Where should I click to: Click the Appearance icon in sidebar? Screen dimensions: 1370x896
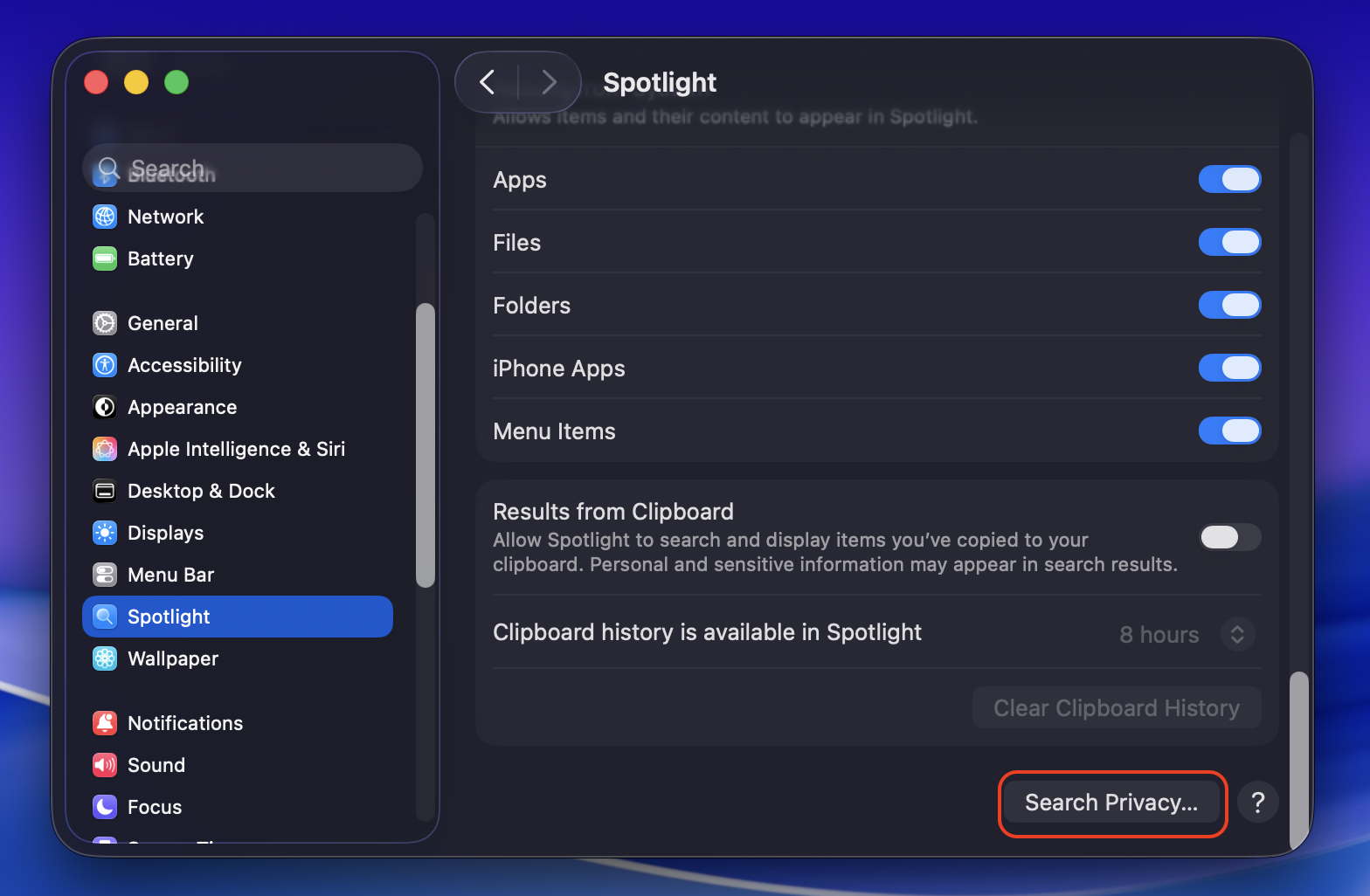point(105,407)
